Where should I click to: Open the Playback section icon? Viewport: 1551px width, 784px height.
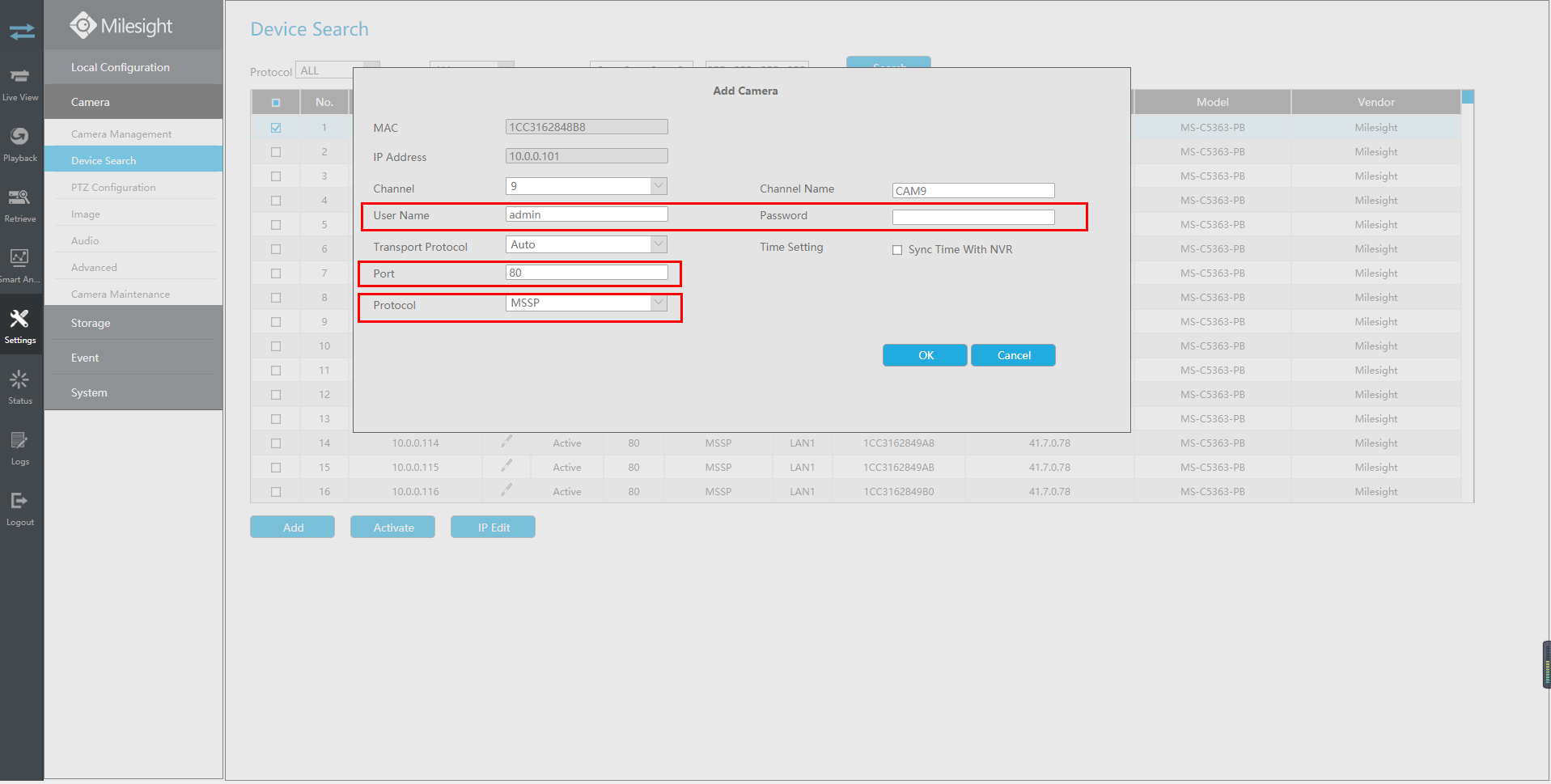pyautogui.click(x=20, y=145)
